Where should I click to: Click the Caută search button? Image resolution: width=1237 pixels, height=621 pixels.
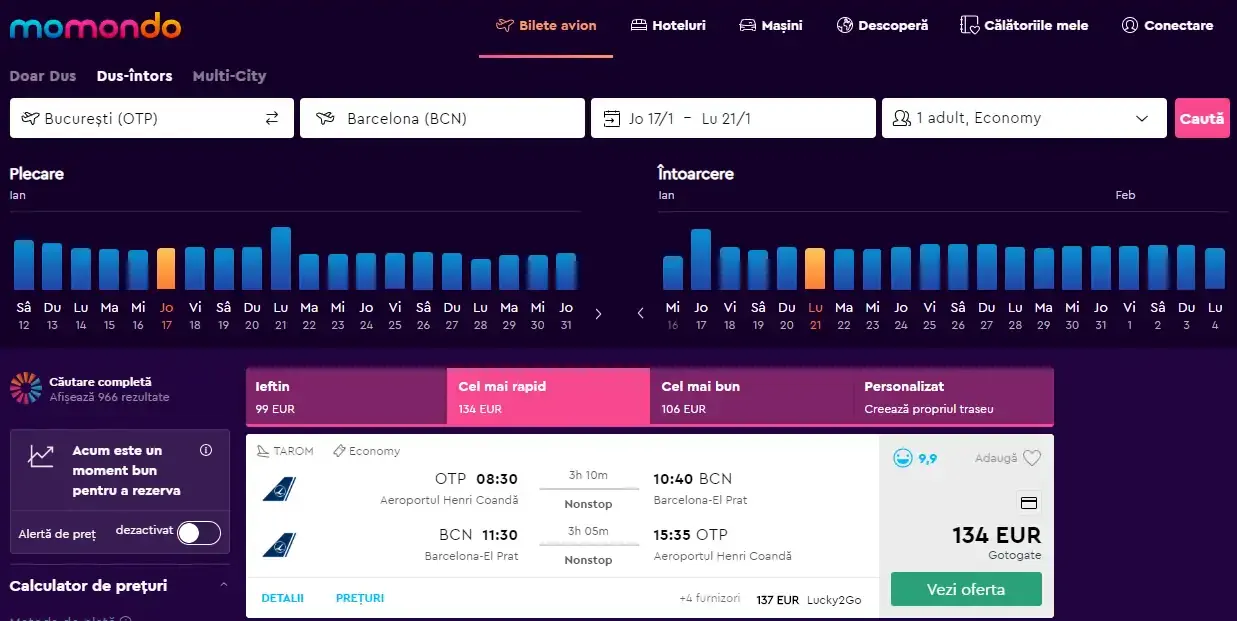(1202, 118)
